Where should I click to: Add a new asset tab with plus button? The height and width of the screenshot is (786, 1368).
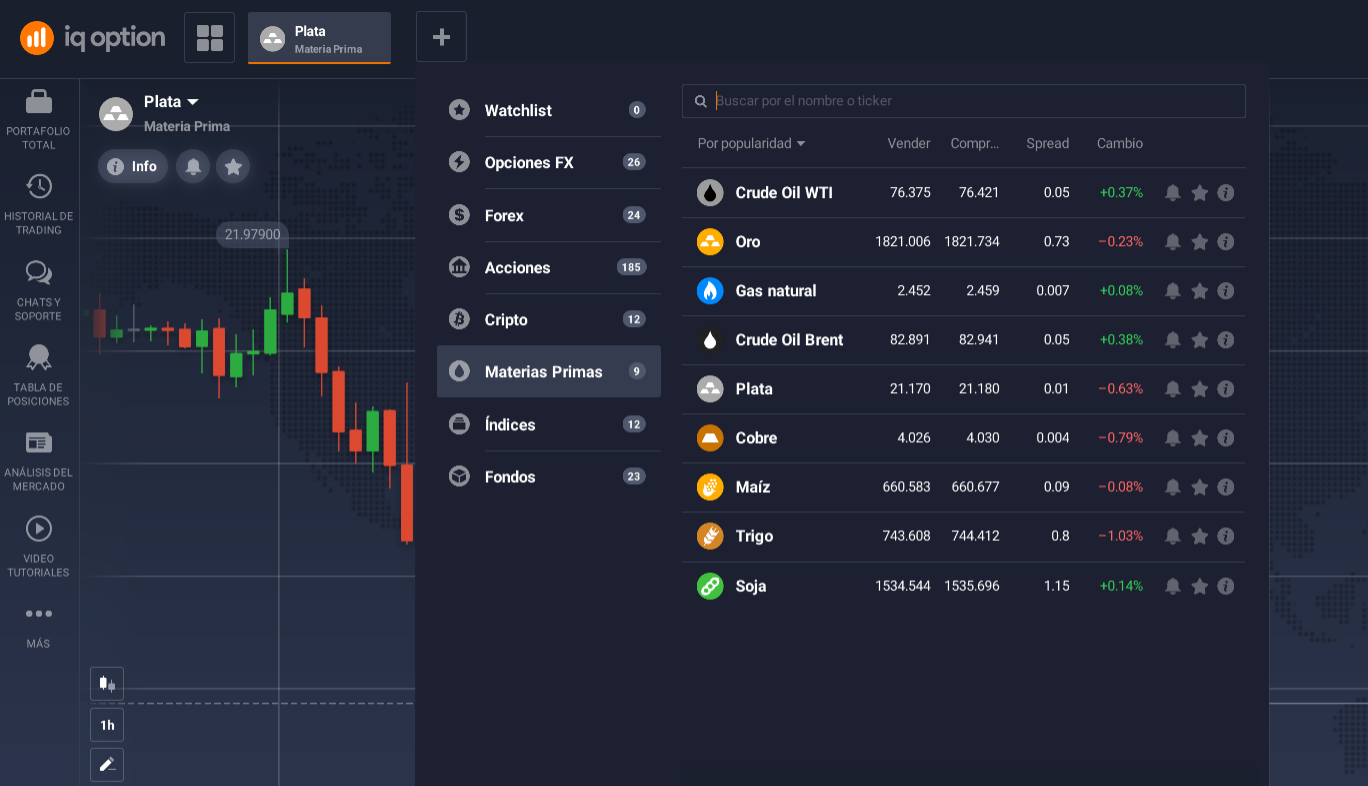[x=441, y=38]
